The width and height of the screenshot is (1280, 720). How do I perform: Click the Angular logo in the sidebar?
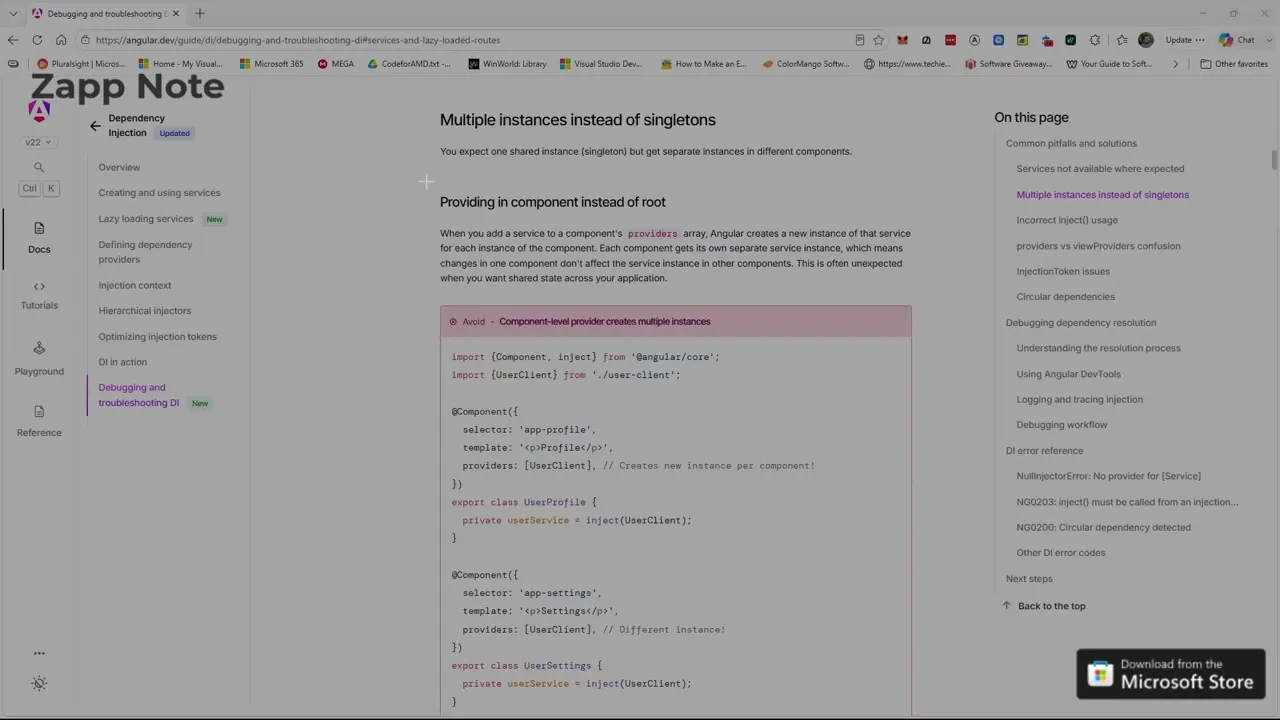click(39, 111)
